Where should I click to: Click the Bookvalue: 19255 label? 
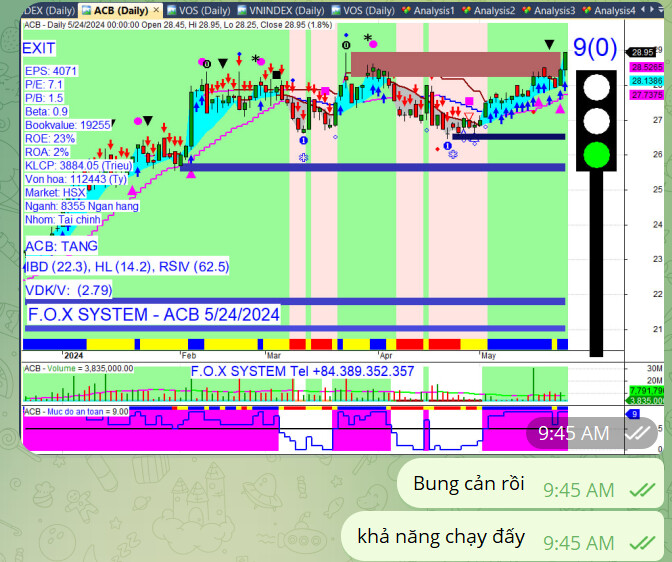coord(68,125)
